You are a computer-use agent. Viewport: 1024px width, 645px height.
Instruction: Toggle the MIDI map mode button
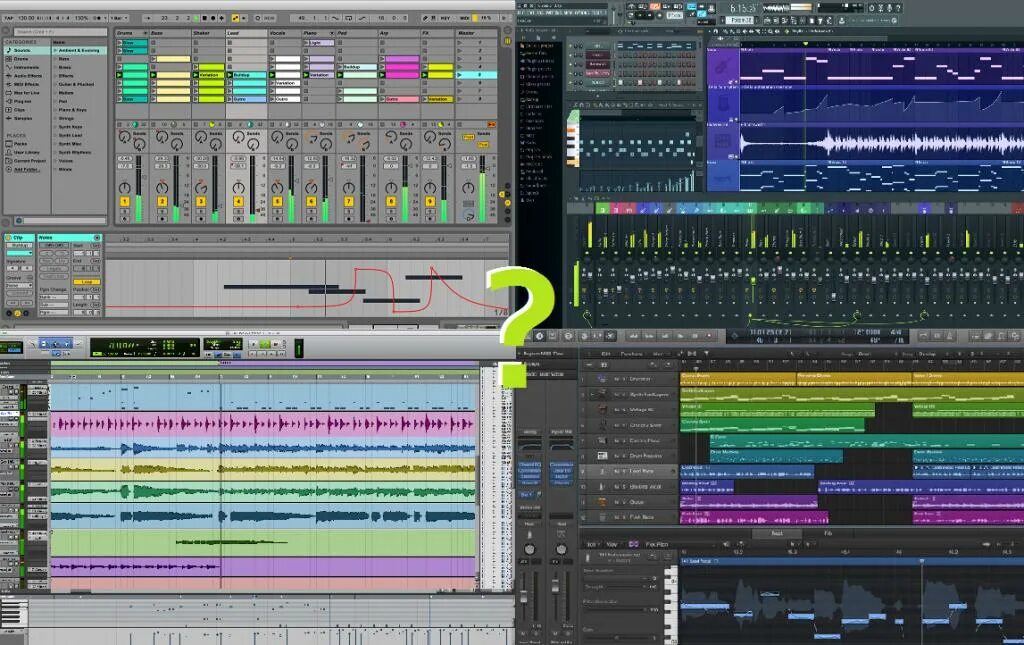tap(466, 18)
